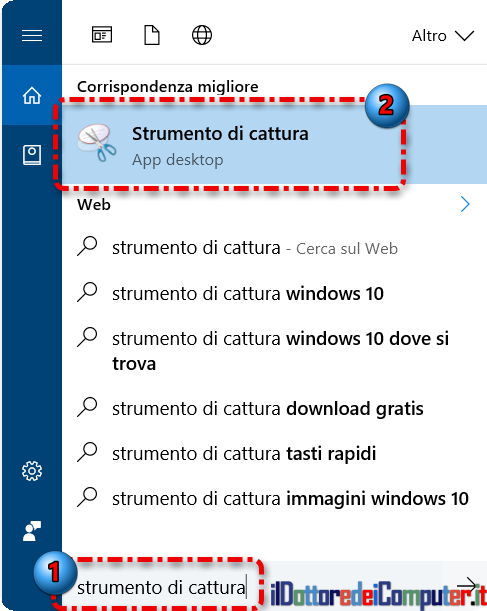Open the hamburger menu in sidebar
The width and height of the screenshot is (487, 611).
click(32, 35)
